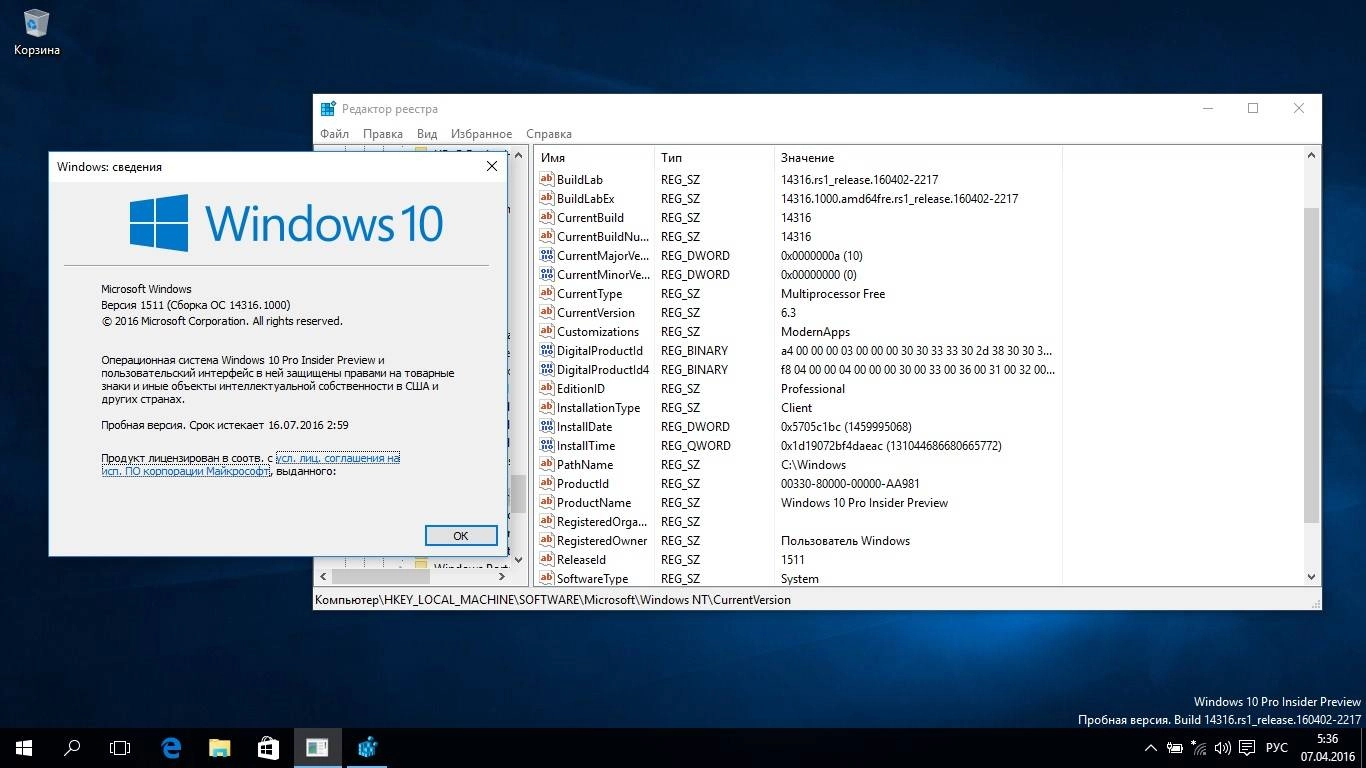Click the tree pane horizontal scrollbar thumb

click(x=380, y=577)
